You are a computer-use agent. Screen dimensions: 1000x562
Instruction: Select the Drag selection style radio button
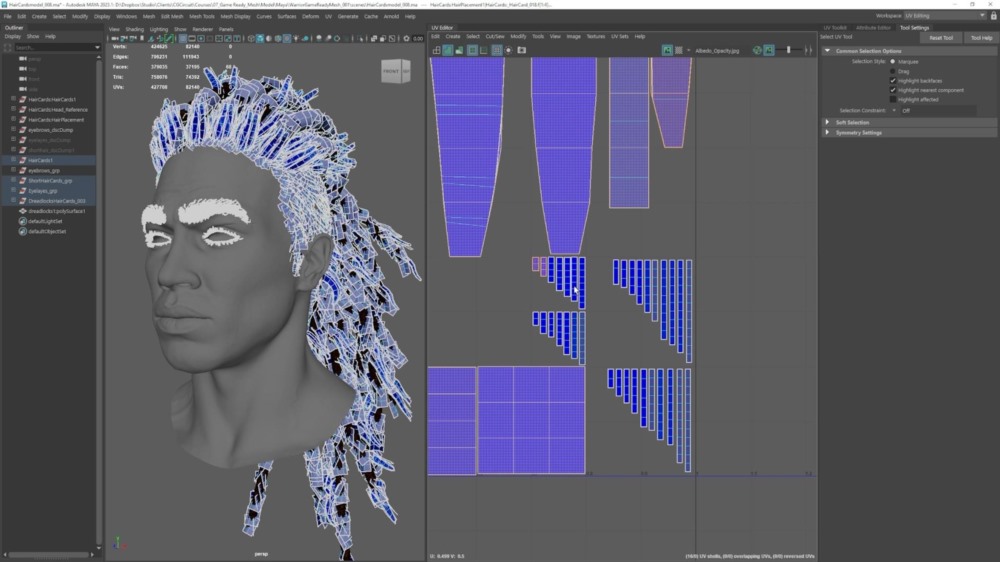pos(892,71)
